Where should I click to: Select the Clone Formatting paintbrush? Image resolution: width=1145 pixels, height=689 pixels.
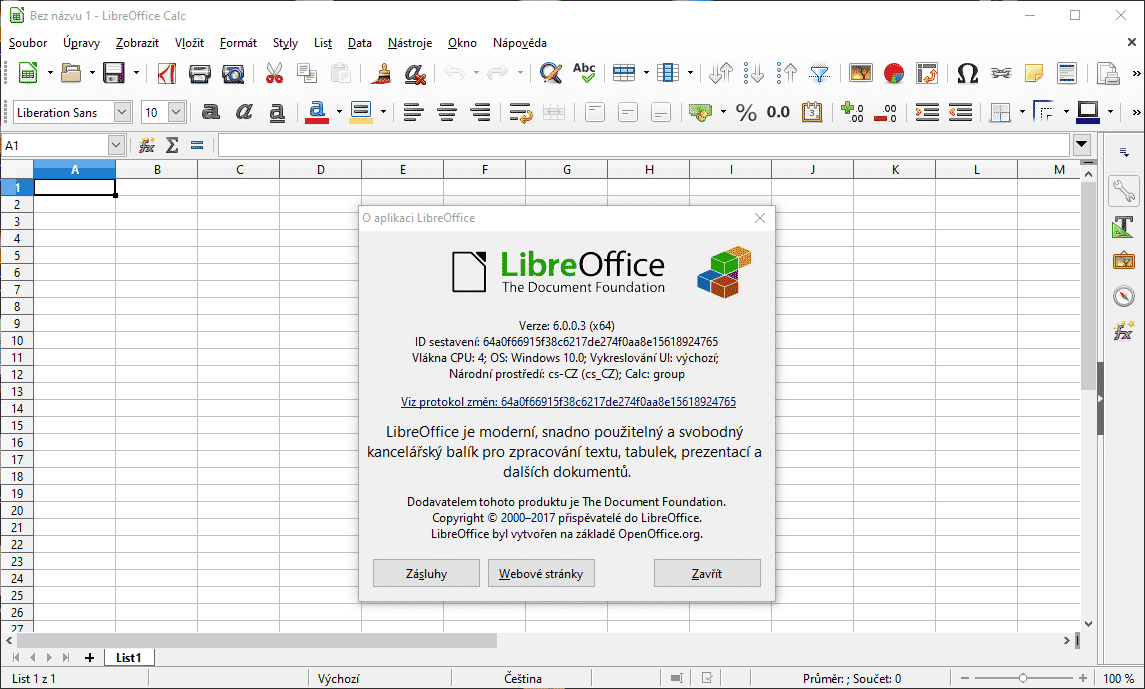380,73
